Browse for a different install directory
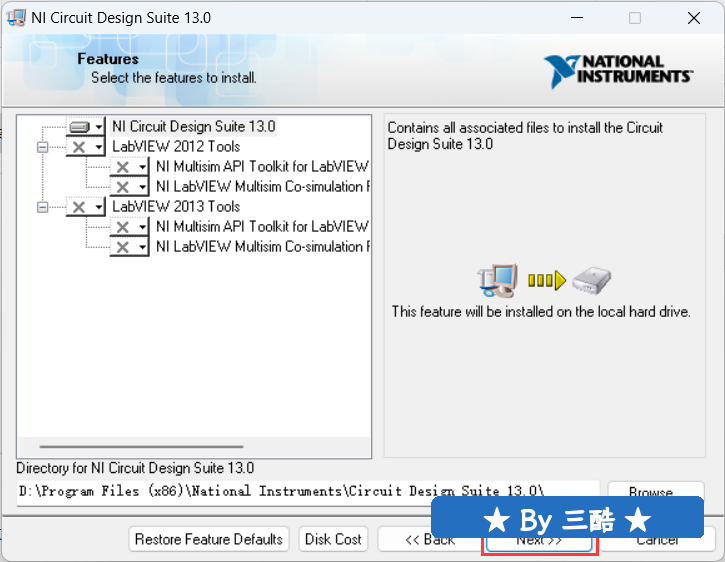This screenshot has width=725, height=562. point(656,491)
